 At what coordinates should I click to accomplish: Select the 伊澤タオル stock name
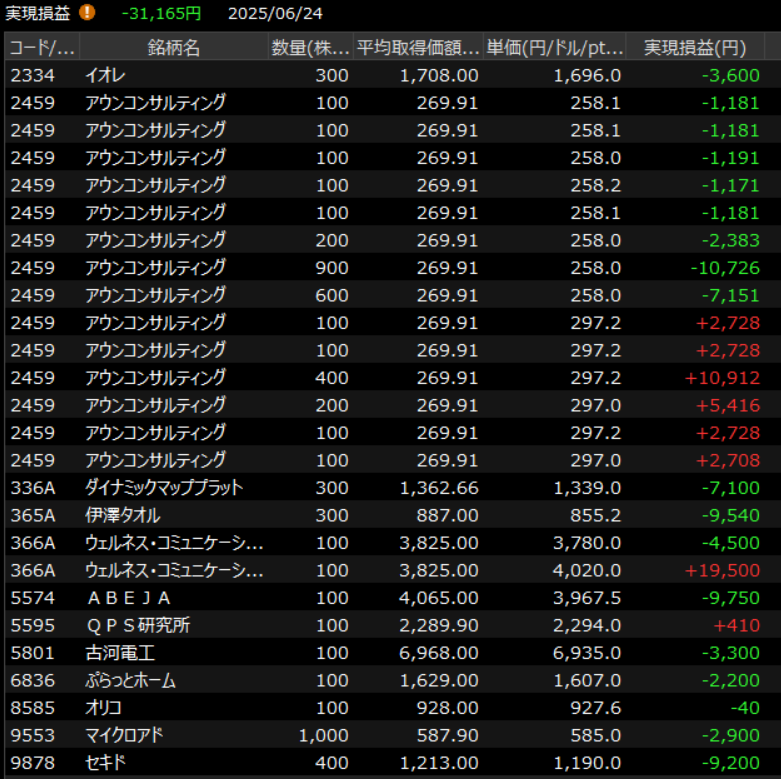click(x=123, y=516)
